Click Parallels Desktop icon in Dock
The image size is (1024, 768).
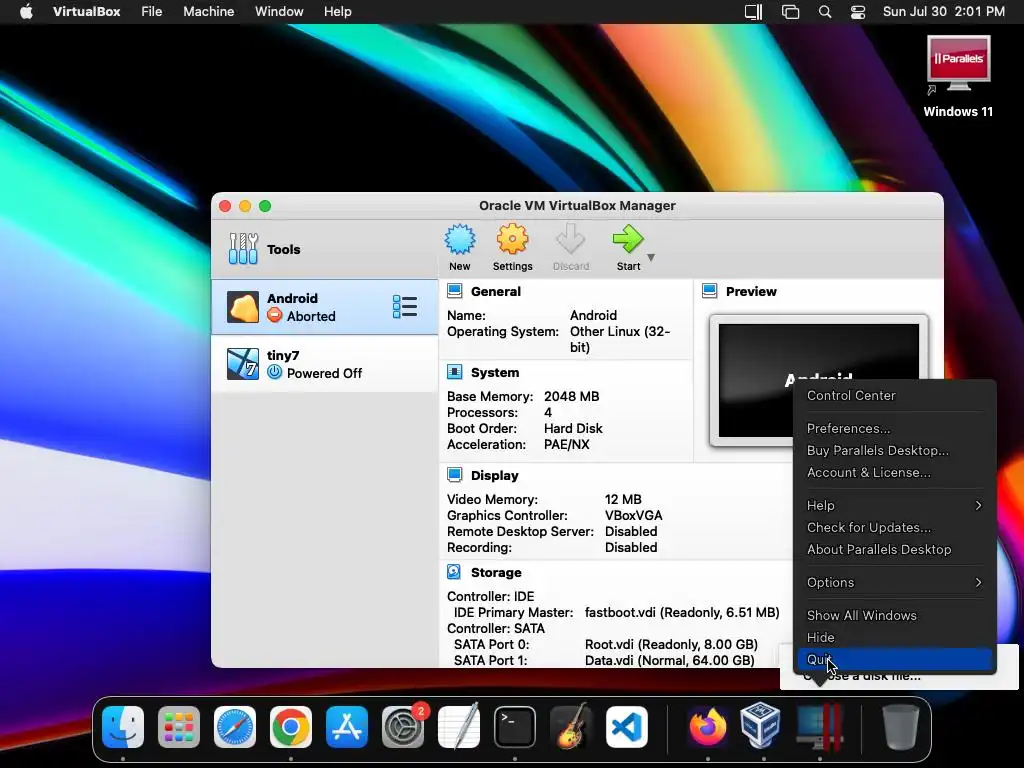pyautogui.click(x=819, y=726)
